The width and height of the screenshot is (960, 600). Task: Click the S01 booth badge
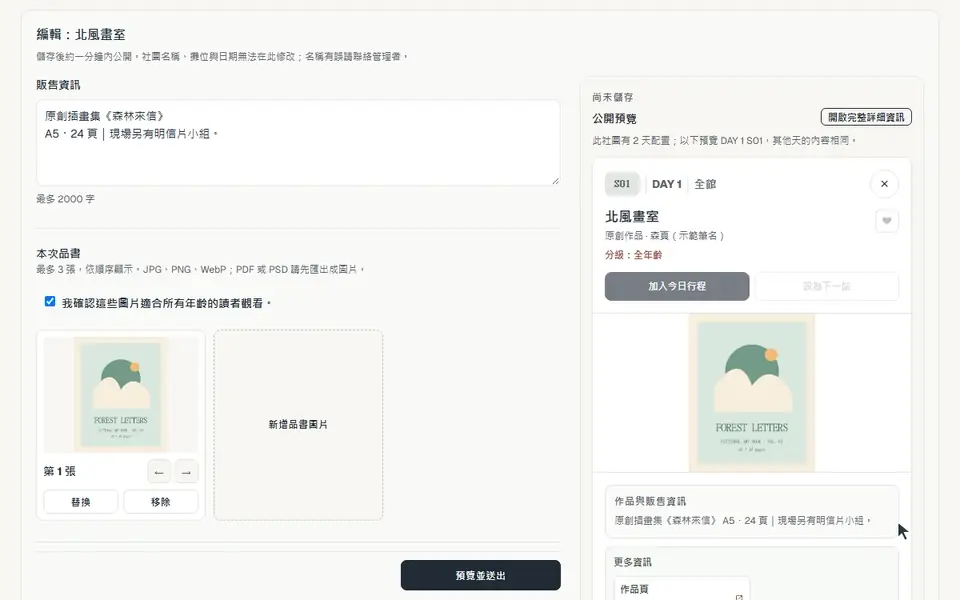tap(622, 184)
